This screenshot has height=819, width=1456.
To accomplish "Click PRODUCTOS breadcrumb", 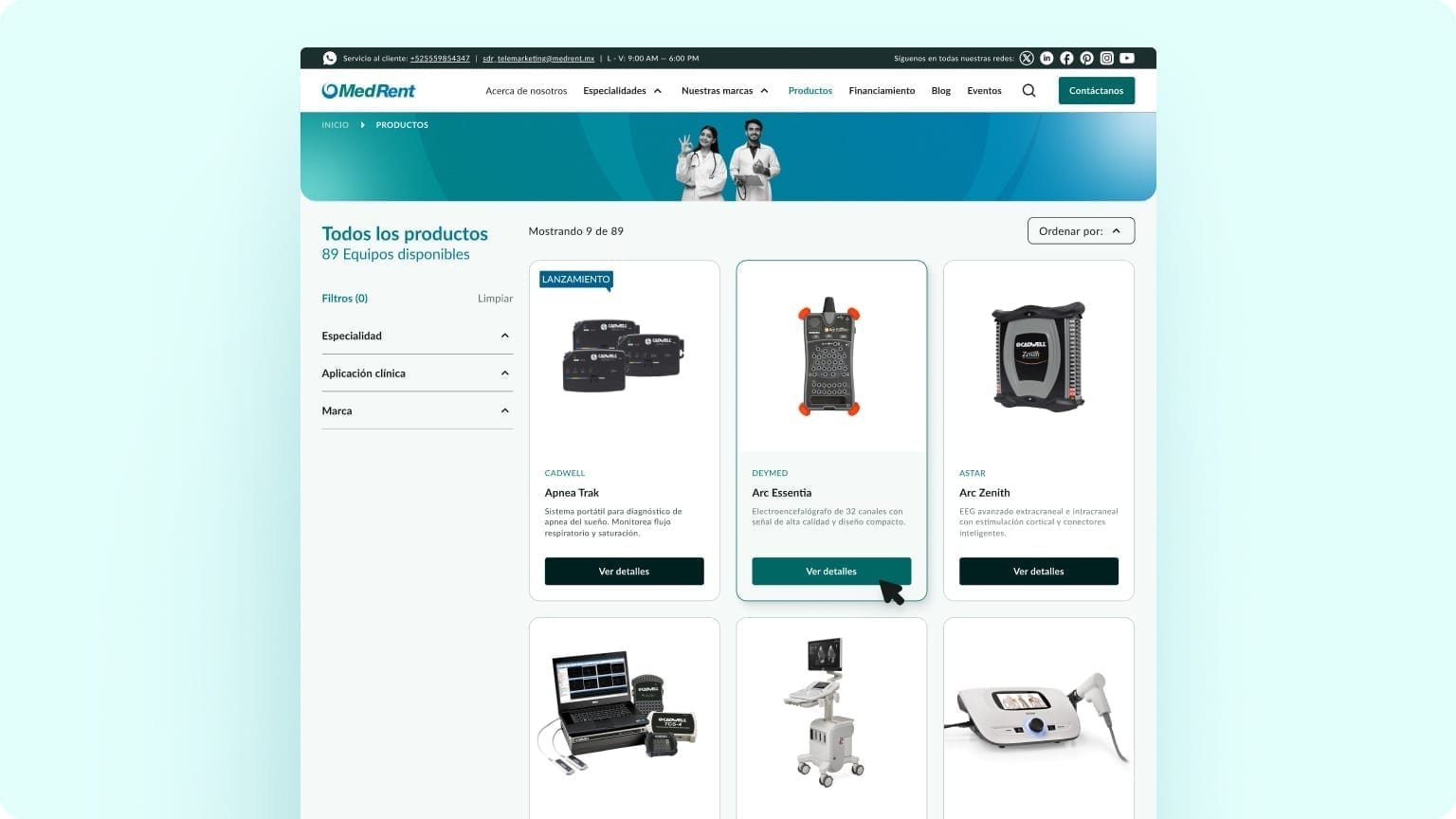I will pyautogui.click(x=402, y=125).
